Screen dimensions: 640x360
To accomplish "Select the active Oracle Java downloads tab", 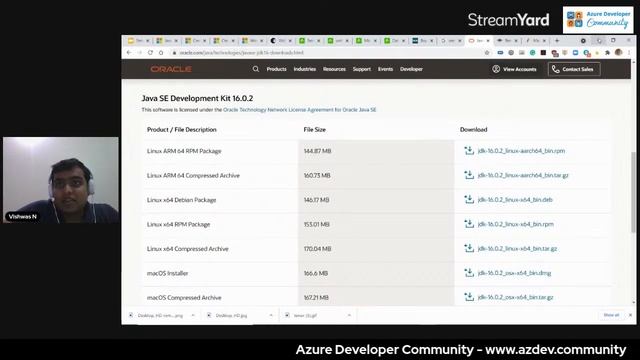I will pos(478,41).
